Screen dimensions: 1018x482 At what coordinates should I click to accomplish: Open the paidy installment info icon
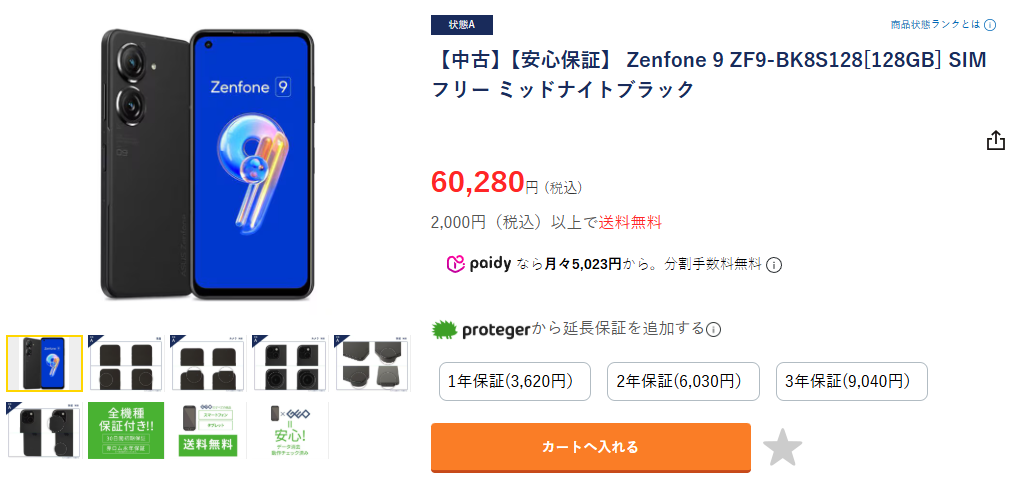pyautogui.click(x=774, y=265)
